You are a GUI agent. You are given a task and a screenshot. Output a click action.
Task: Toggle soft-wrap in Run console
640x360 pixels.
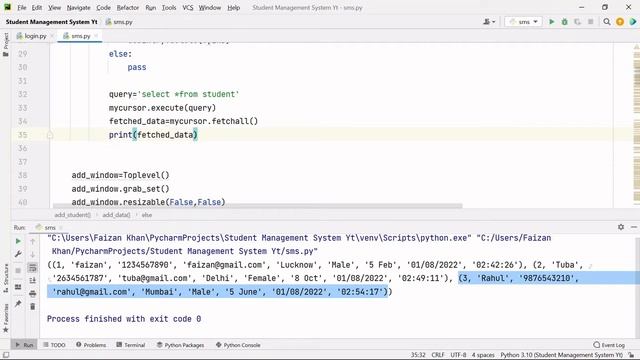(33, 268)
